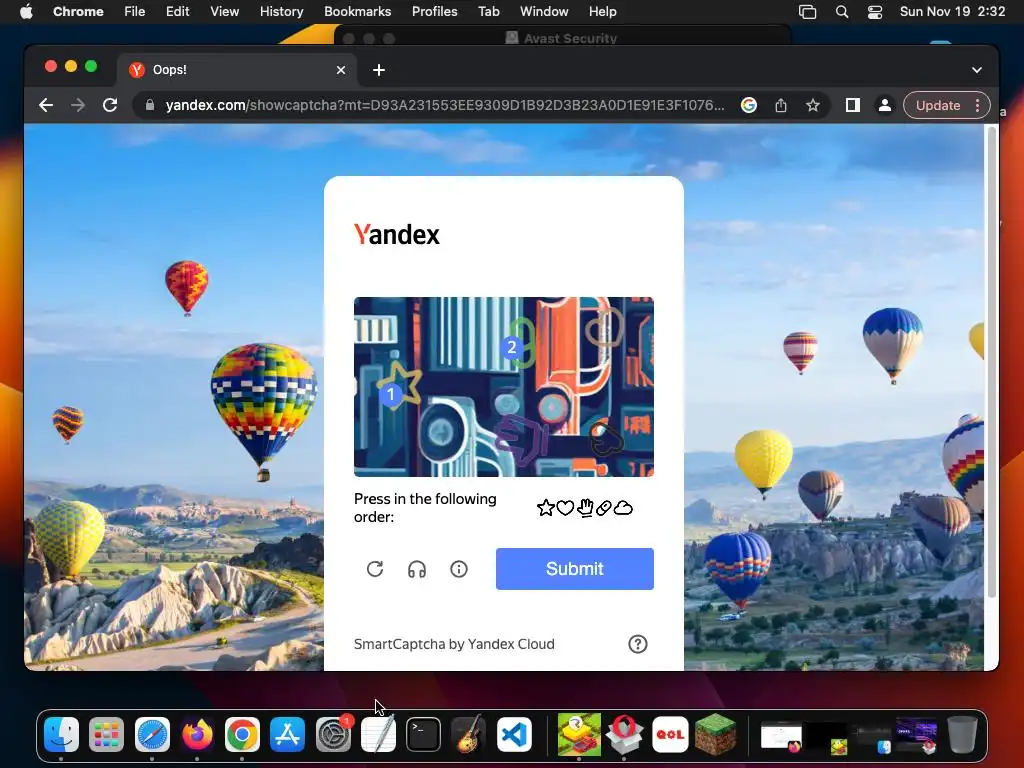1024x768 pixels.
Task: Expand the tab search dropdown
Action: (x=977, y=70)
